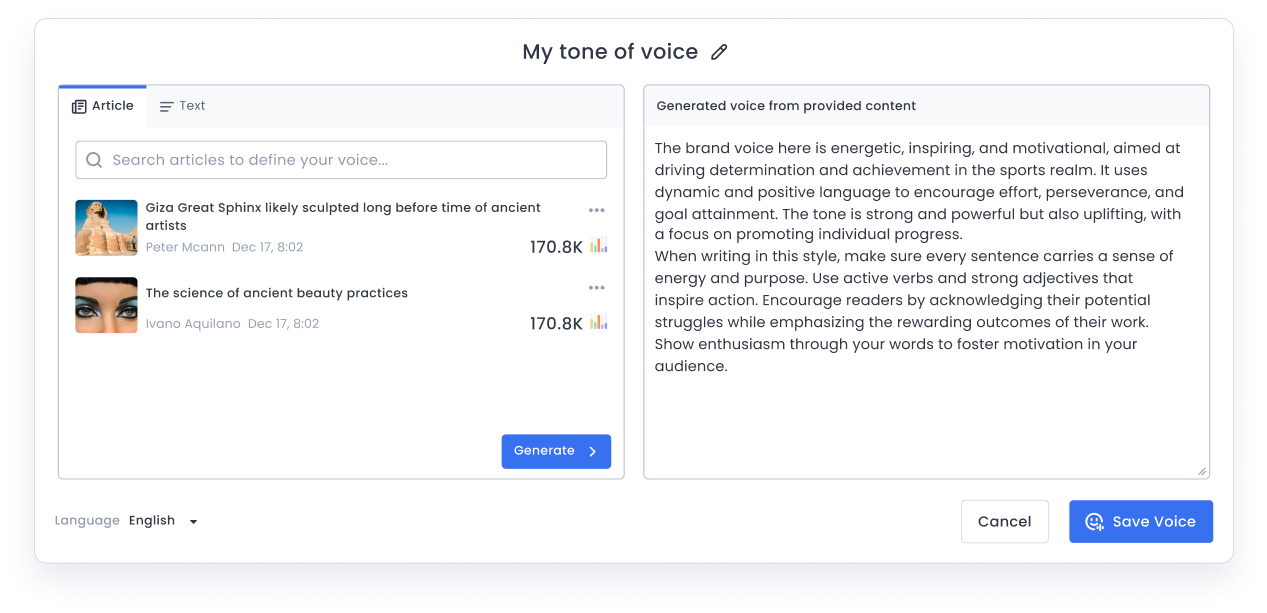Open the bar-chart stats for the Sphinx article
Image resolution: width=1267 pixels, height=613 pixels.
pos(600,246)
